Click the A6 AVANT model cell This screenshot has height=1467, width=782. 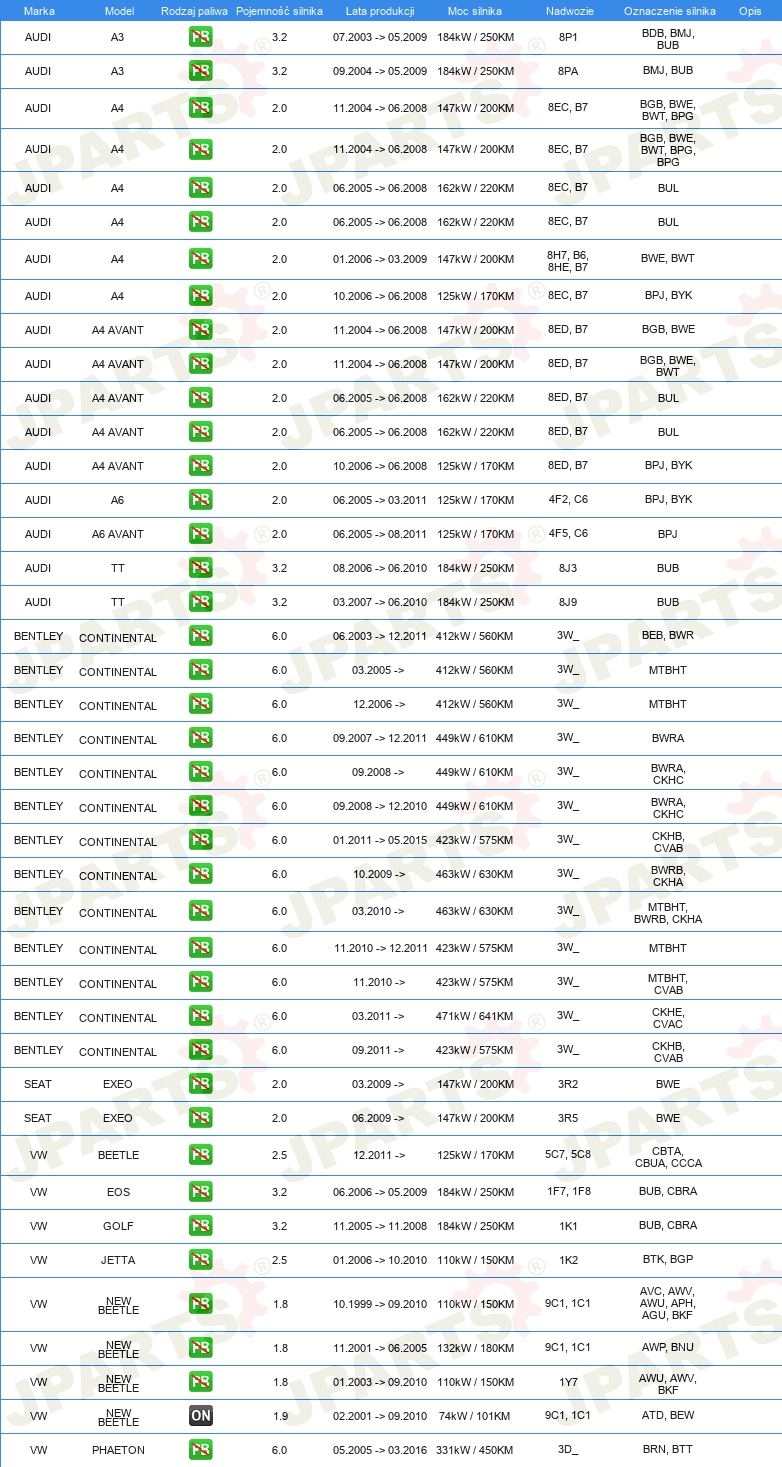click(118, 534)
